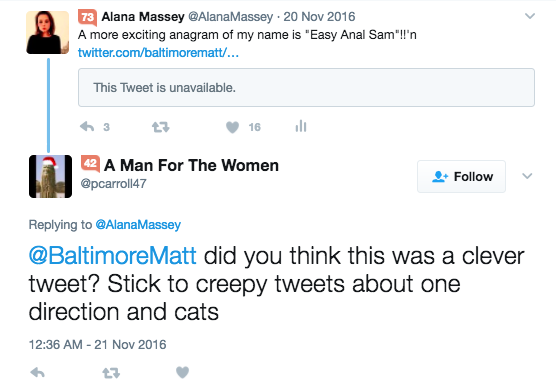Open the 20 Nov 2016 timestamp
This screenshot has width=556, height=387.
pyautogui.click(x=319, y=17)
